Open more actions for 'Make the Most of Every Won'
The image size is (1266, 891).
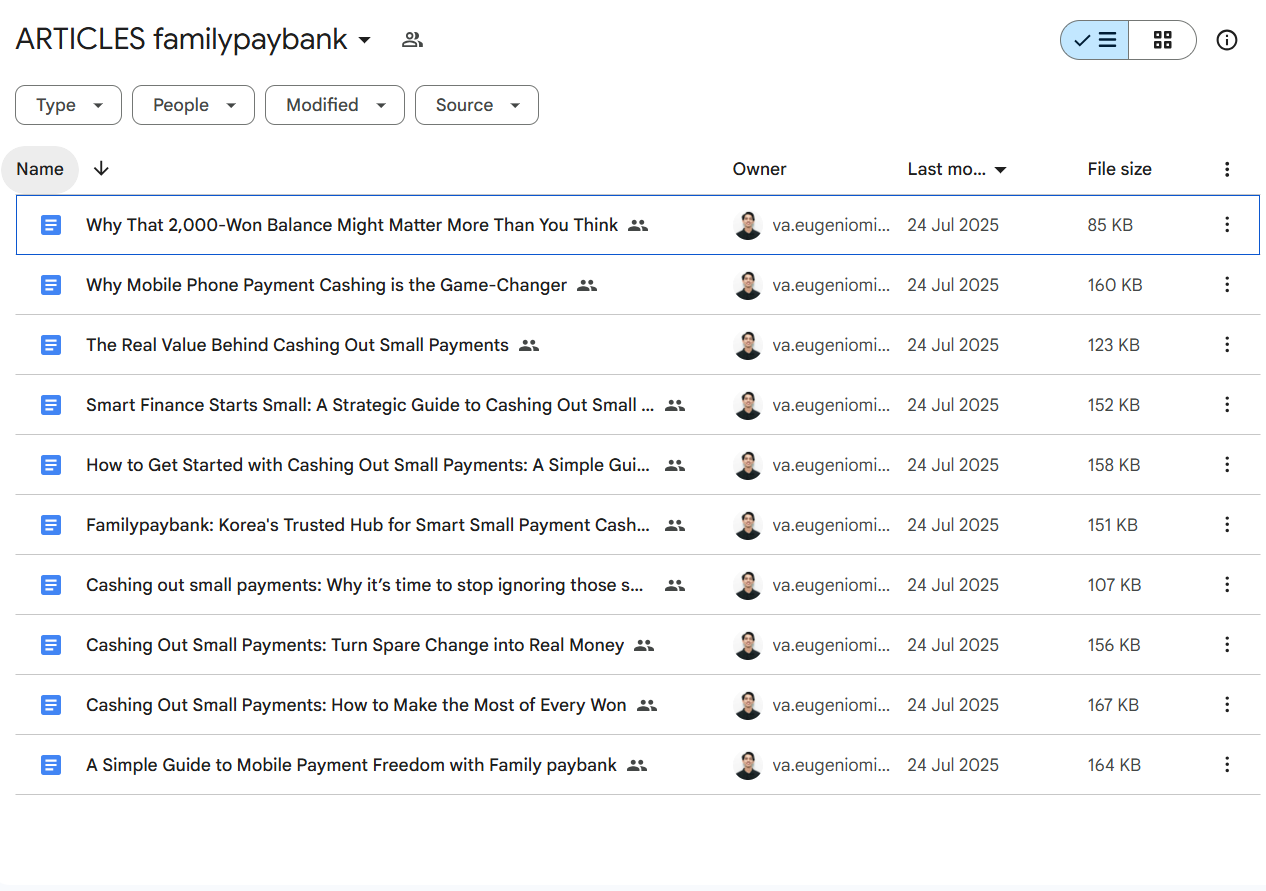[x=1227, y=705]
